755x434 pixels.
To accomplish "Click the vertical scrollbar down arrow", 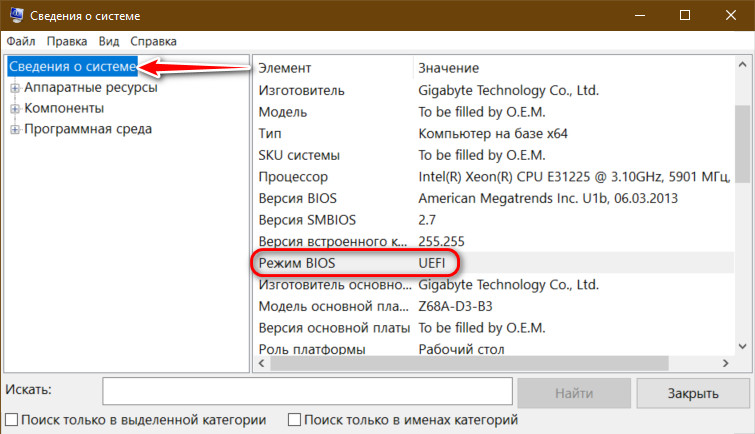I will [742, 346].
